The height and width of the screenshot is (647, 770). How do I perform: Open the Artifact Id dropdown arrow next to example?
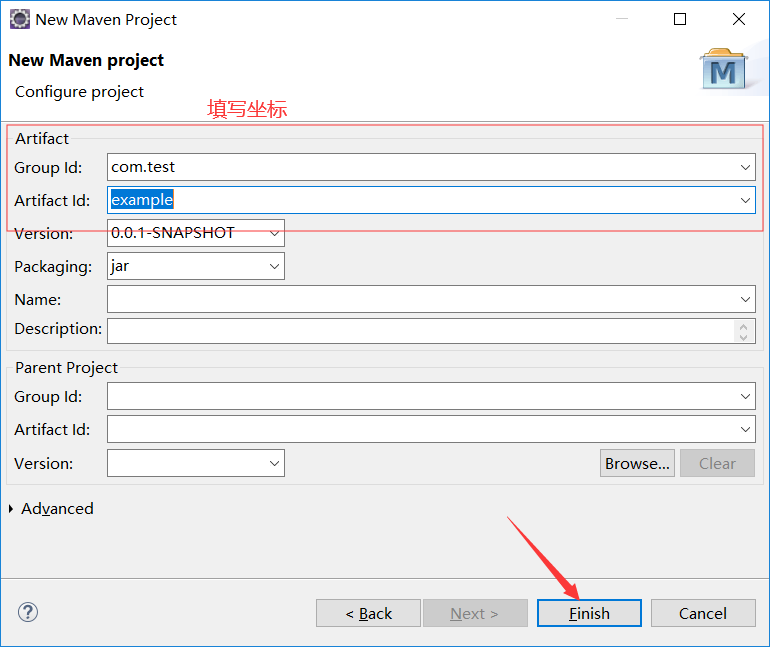pyautogui.click(x=745, y=200)
